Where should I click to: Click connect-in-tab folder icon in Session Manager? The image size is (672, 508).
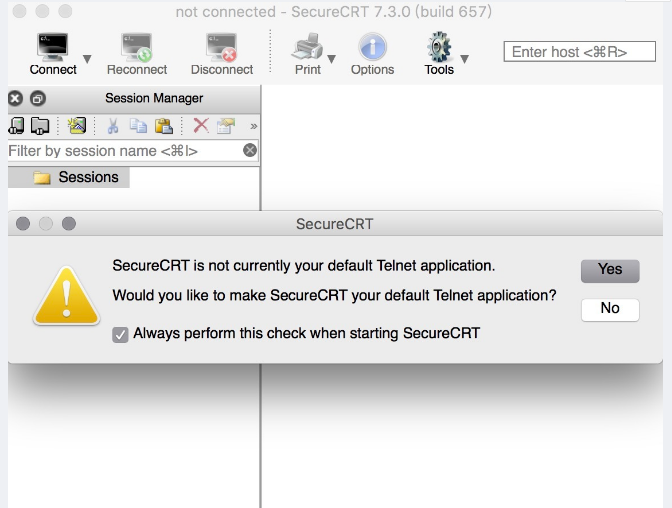click(40, 126)
